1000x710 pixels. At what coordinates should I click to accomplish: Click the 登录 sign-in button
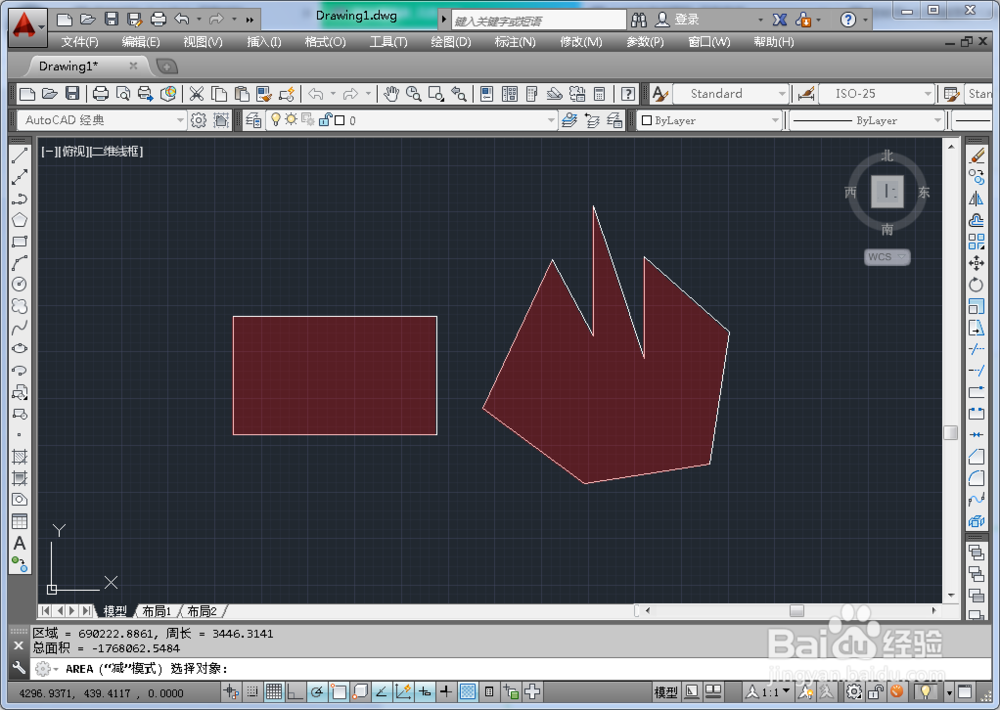tap(679, 20)
